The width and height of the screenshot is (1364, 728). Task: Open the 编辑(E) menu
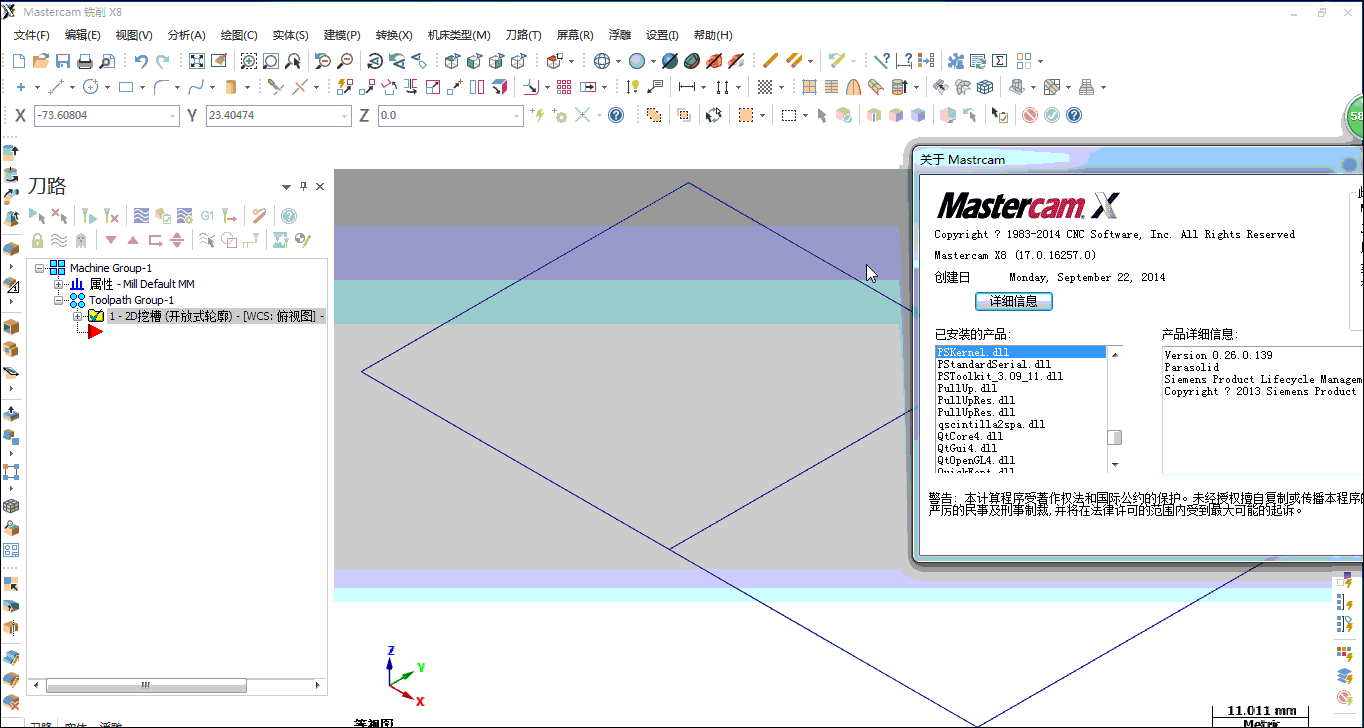pos(83,35)
